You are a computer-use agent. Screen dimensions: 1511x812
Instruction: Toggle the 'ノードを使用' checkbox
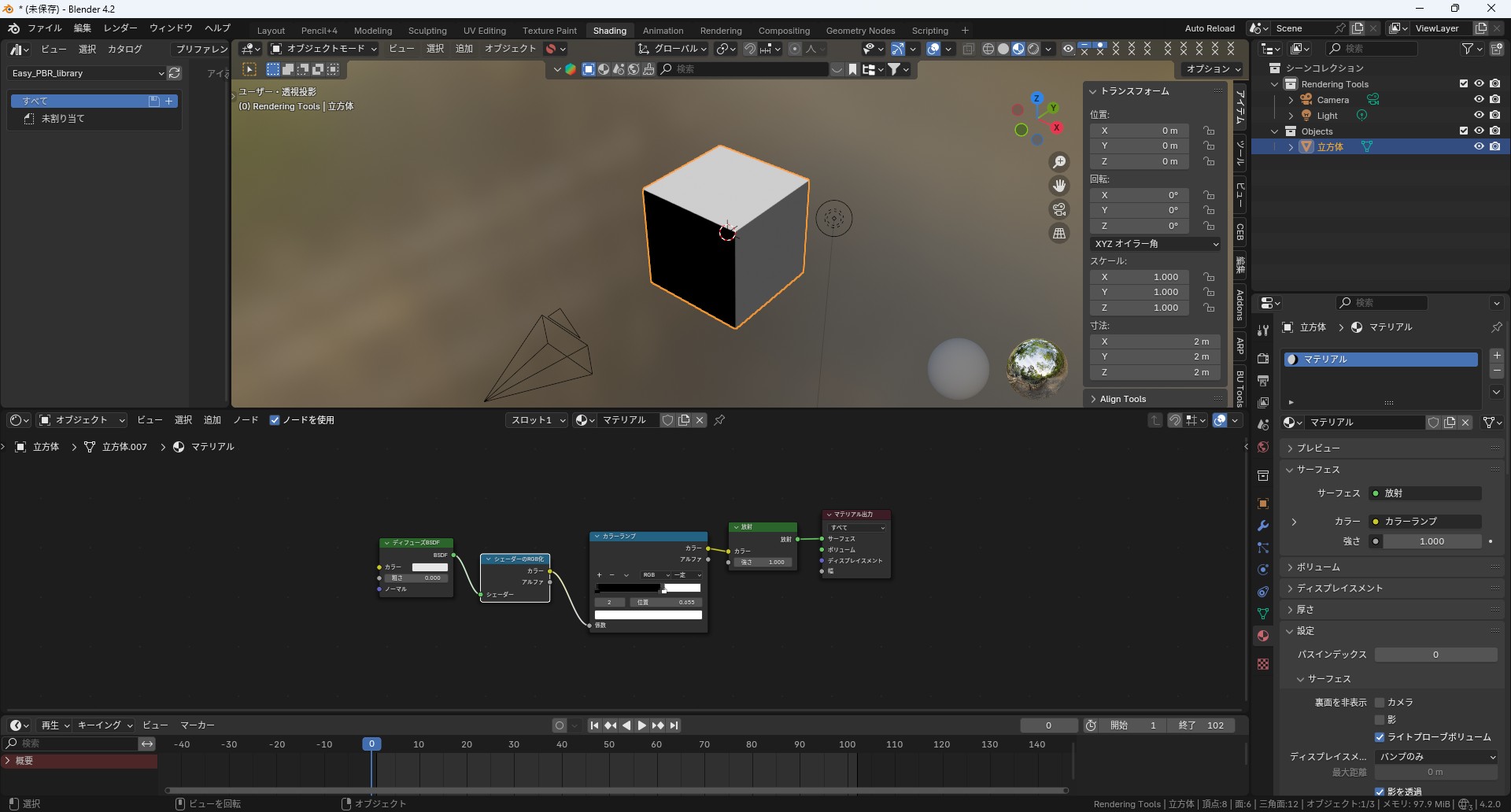(x=275, y=420)
